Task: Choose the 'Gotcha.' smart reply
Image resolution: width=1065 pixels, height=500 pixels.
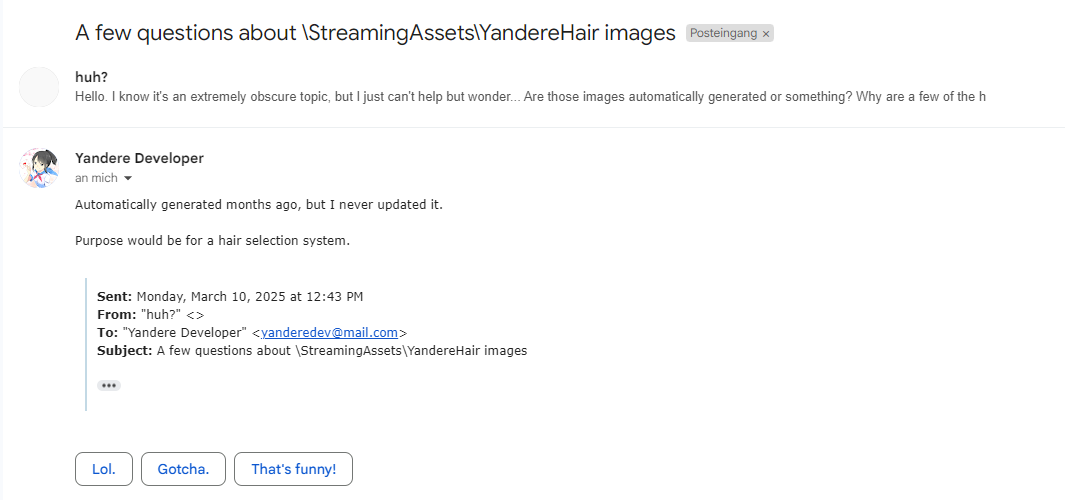Action: pos(183,469)
